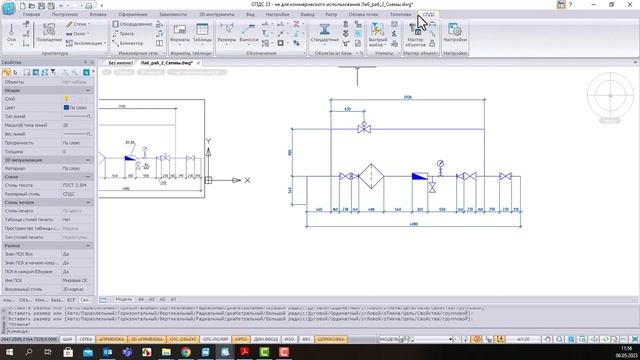Toggle ШТРИХОВКА hatch display
This screenshot has width=640, height=360.
pos(330,339)
